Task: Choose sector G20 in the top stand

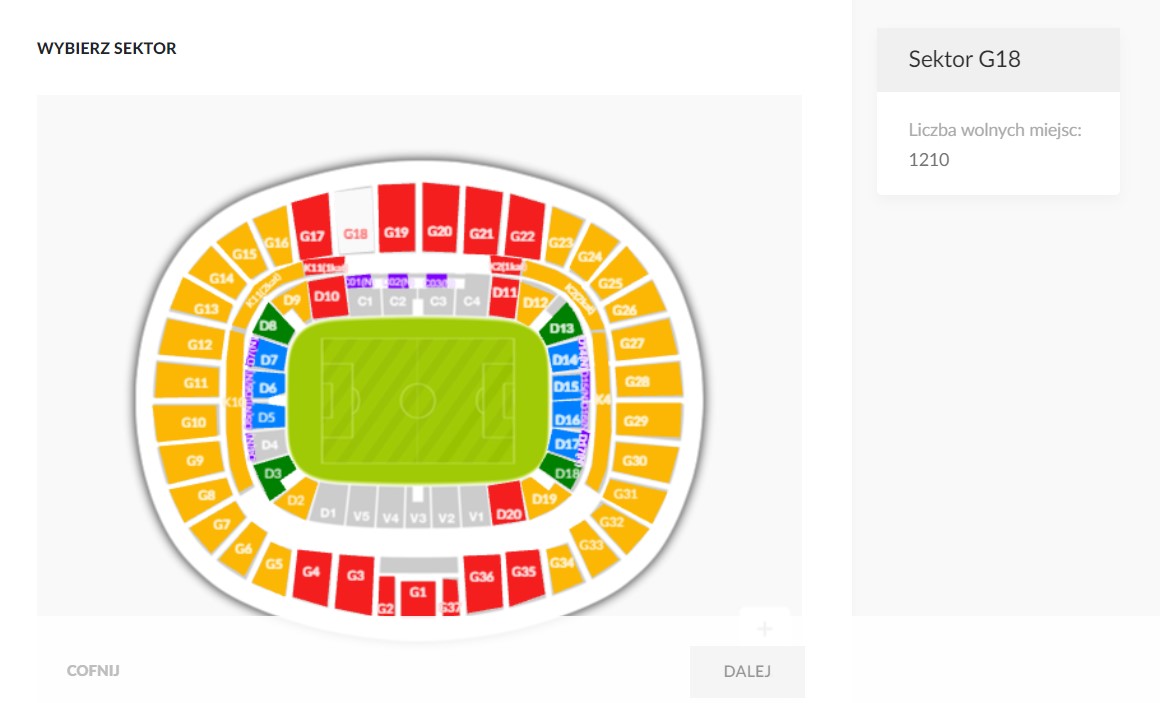Action: (440, 218)
